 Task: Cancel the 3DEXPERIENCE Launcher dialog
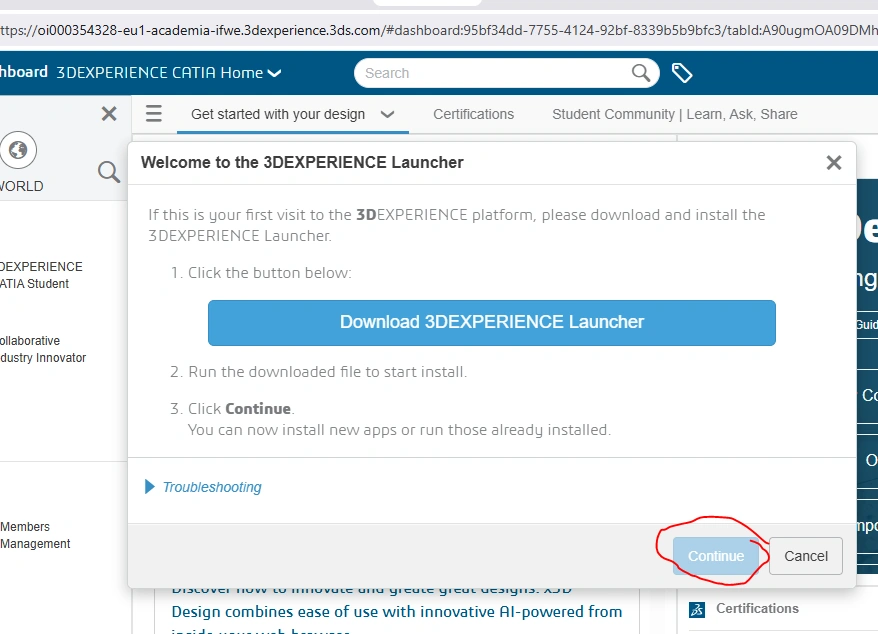[x=806, y=556]
